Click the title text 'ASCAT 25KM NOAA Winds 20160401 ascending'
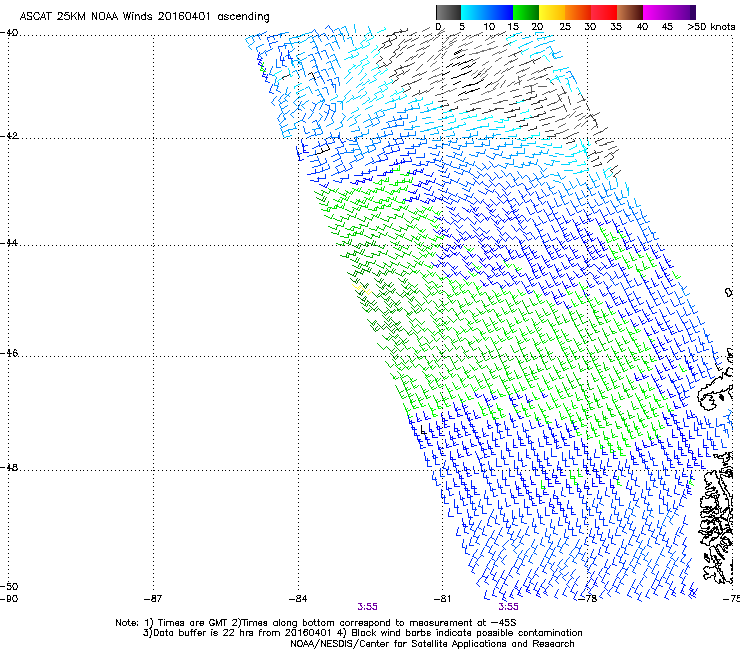Viewport: 740px width, 650px height. (x=144, y=17)
